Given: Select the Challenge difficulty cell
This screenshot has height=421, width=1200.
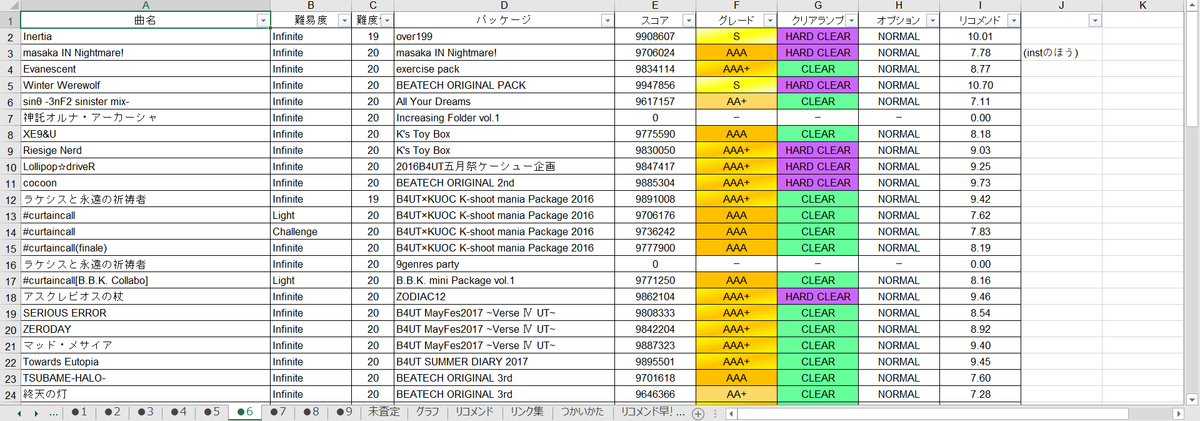Looking at the screenshot, I should pos(311,232).
